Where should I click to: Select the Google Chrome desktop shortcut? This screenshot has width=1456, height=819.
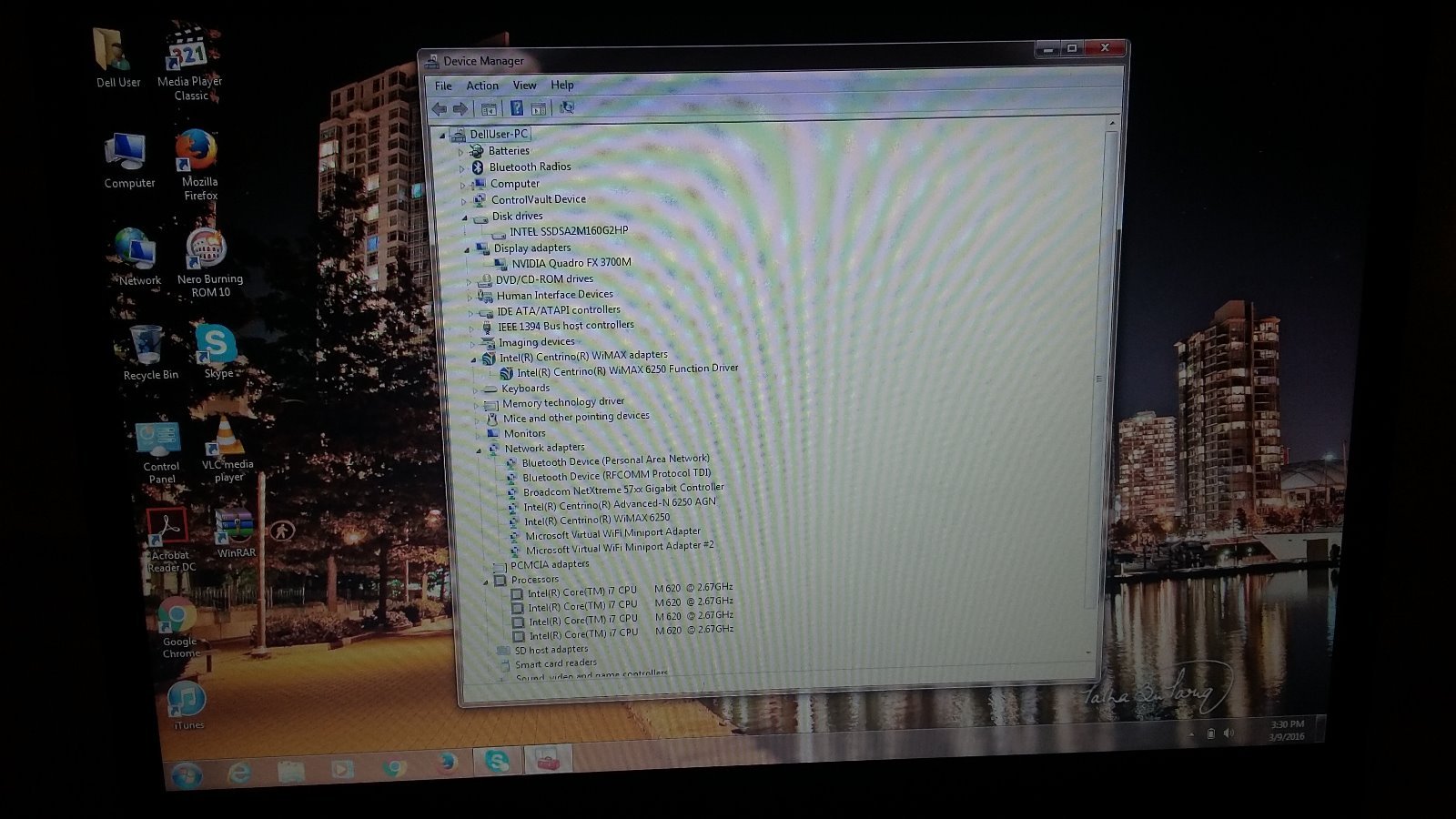(x=179, y=628)
